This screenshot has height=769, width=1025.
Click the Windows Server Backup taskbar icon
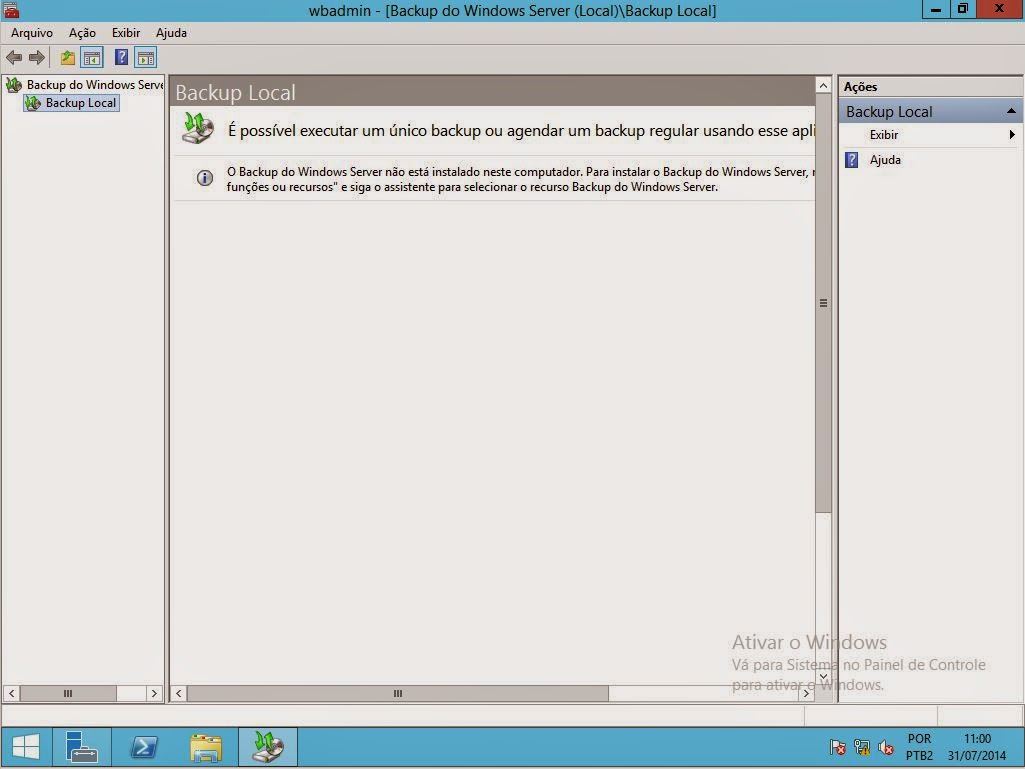268,747
